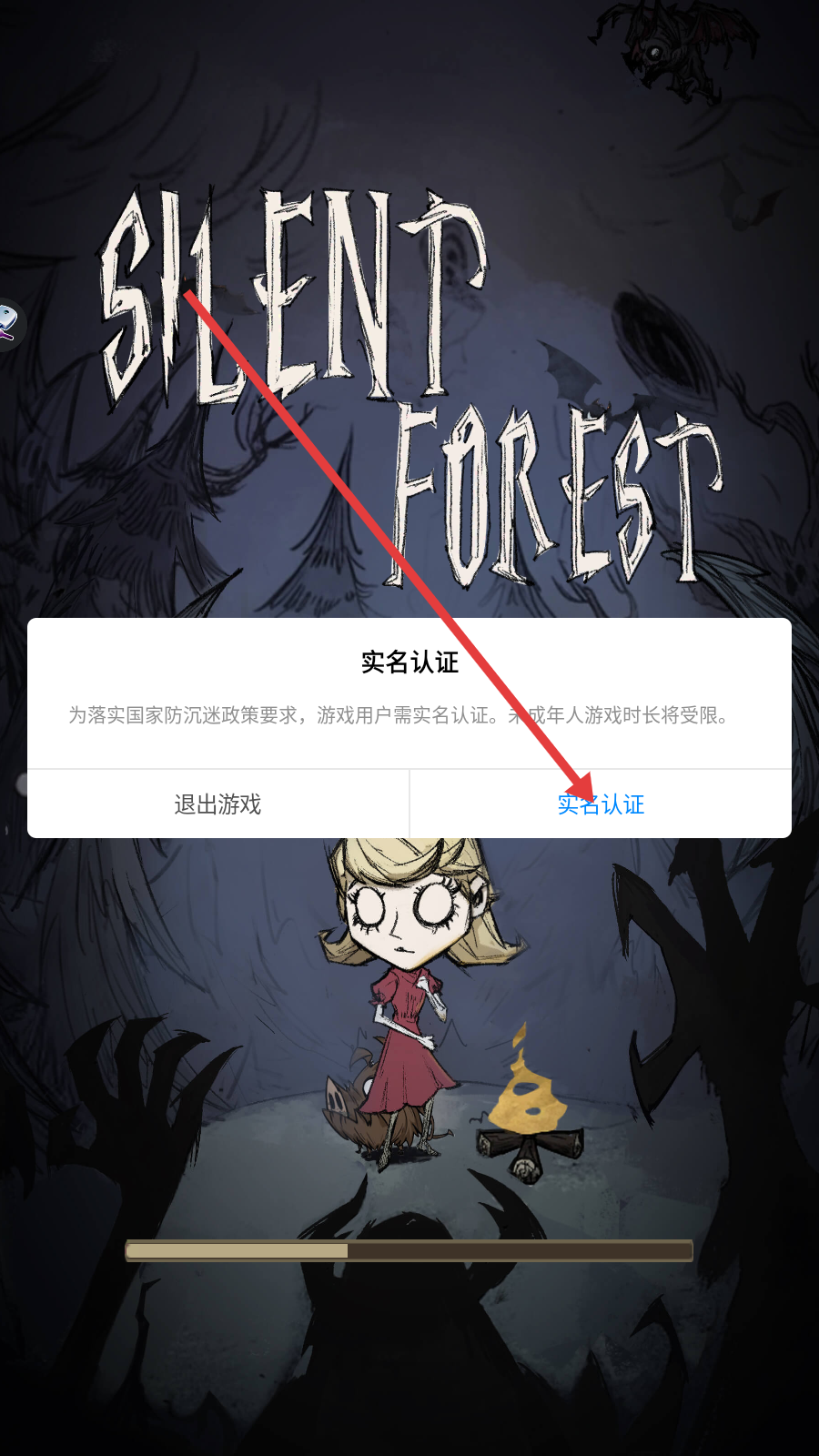This screenshot has width=819, height=1456.
Task: Tap the winged bat creature in top corner
Action: [673, 45]
